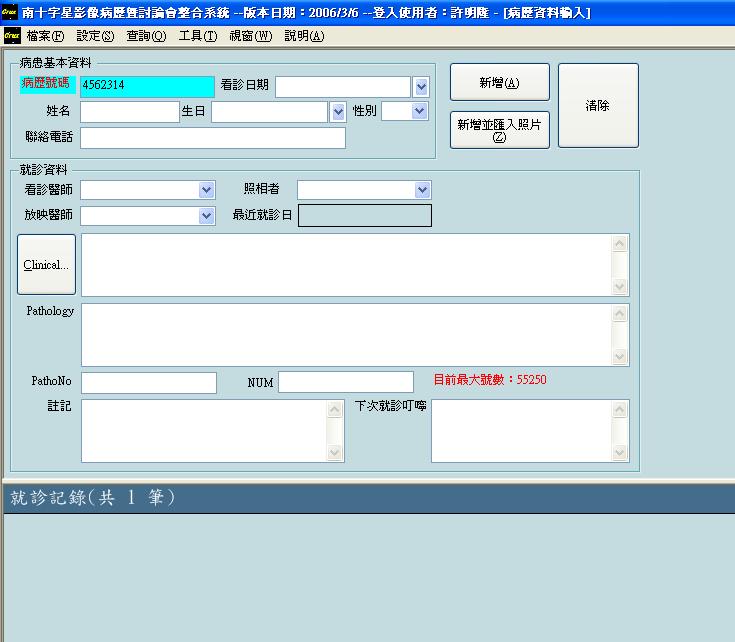Click scroll down arrow in 下次就診叮嚀 area
This screenshot has height=642, width=735.
(620, 452)
